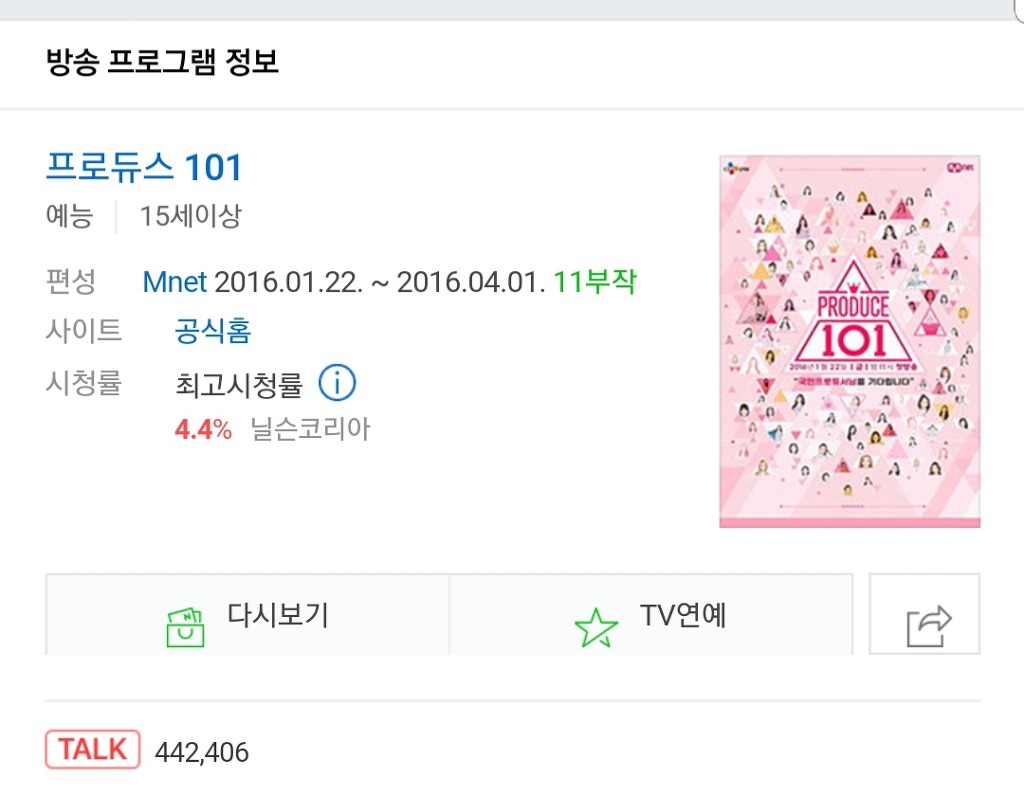
Task: Select the green star TV연예 icon
Action: click(595, 617)
